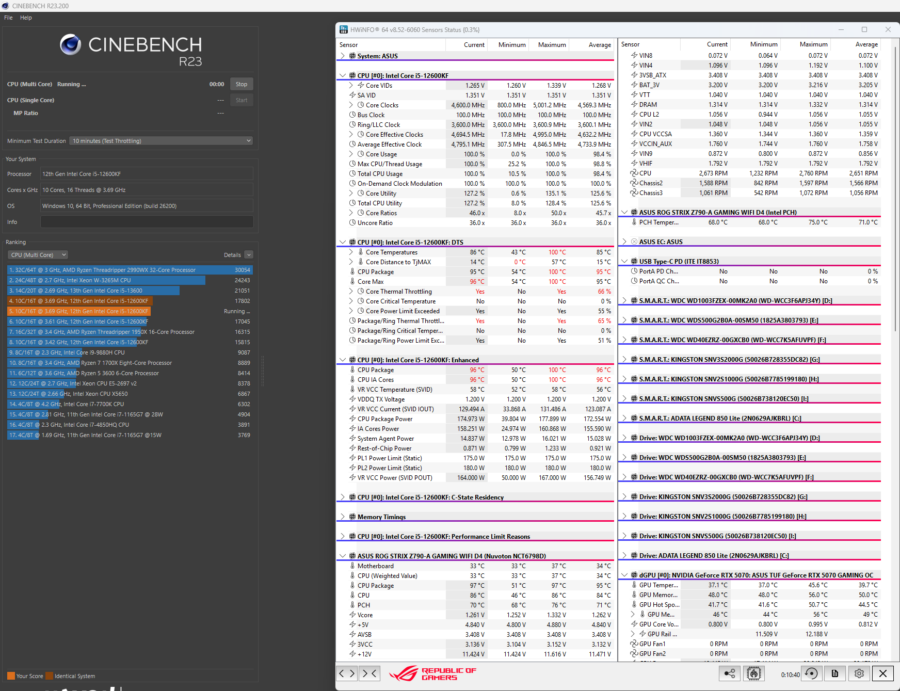The image size is (900, 691).
Task: Expand the C-State Residency sensor group
Action: click(343, 497)
